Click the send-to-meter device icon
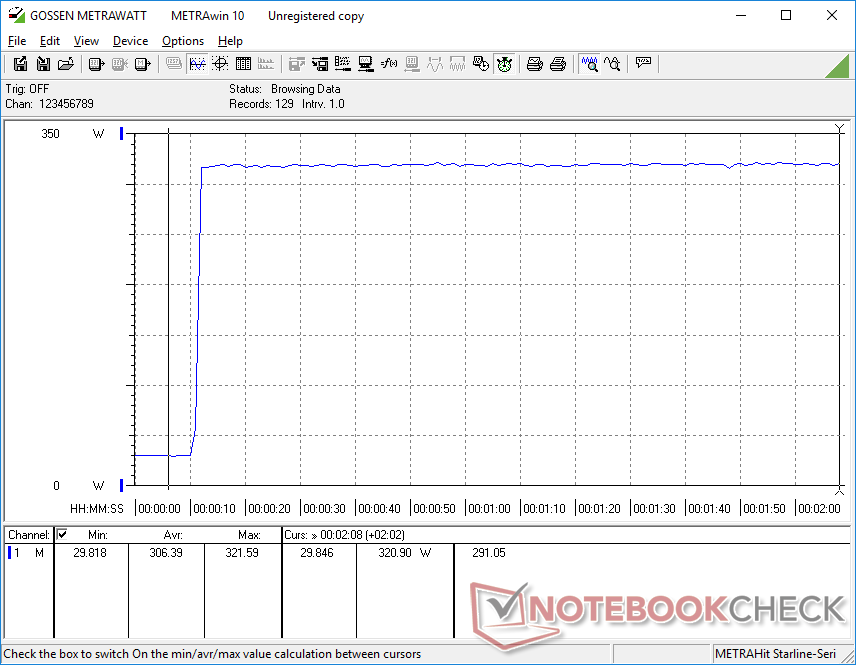Image resolution: width=856 pixels, height=665 pixels. (x=96, y=64)
